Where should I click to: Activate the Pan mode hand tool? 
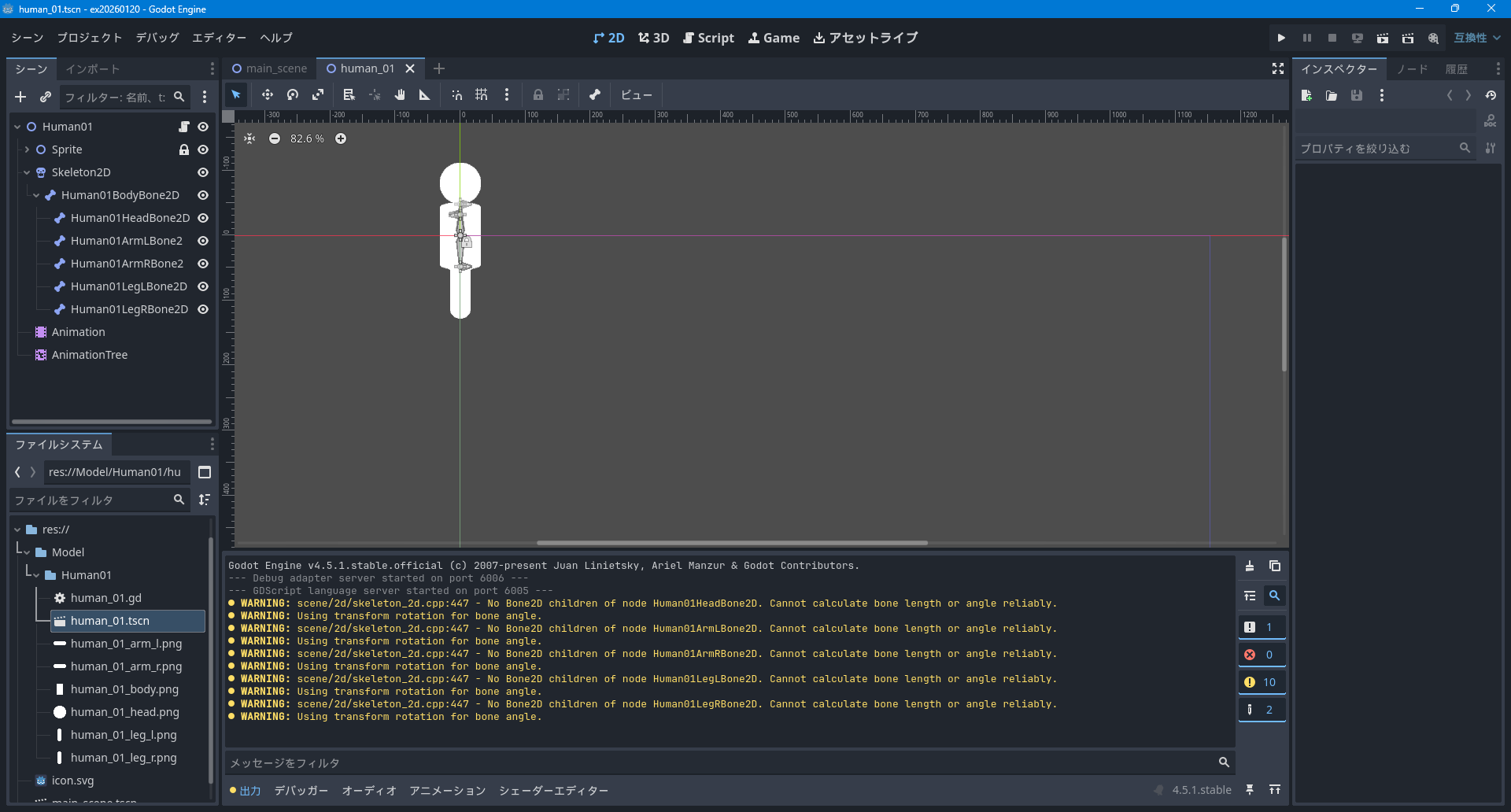pos(400,95)
